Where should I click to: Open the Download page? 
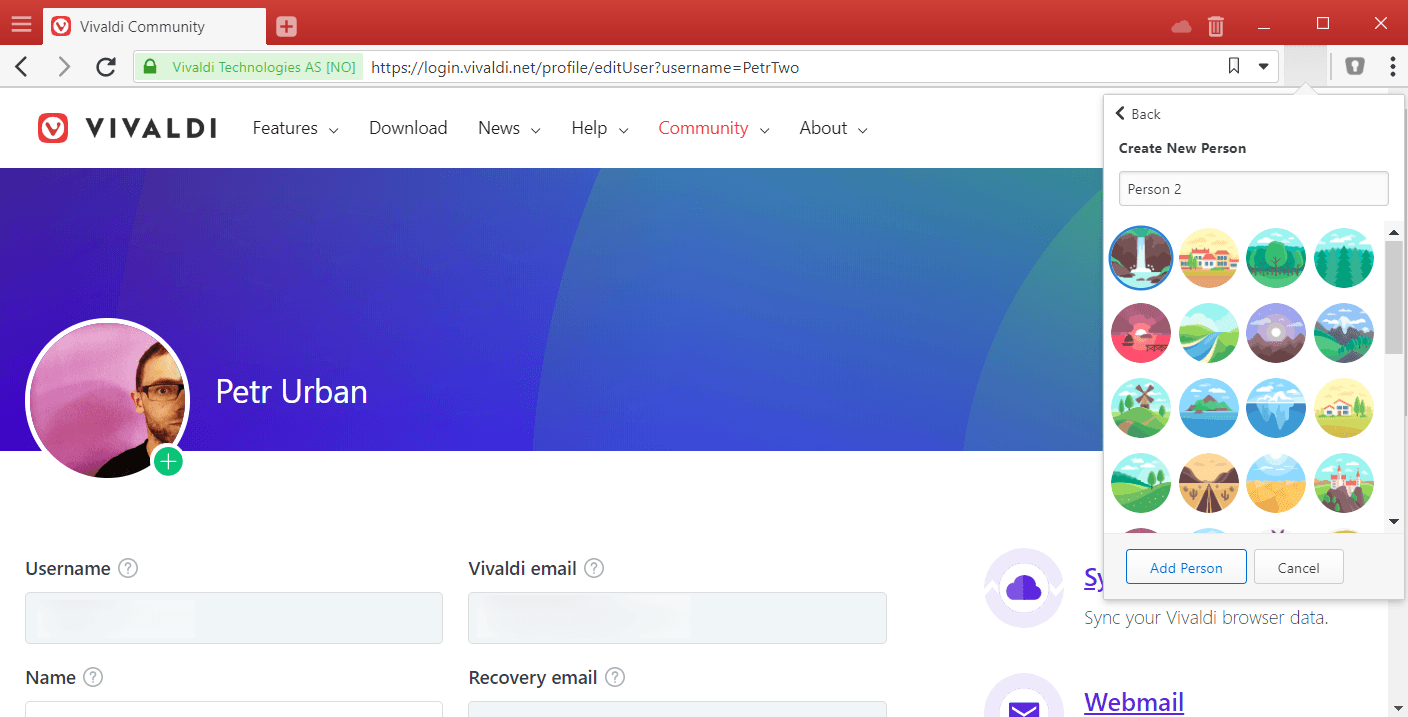[408, 128]
